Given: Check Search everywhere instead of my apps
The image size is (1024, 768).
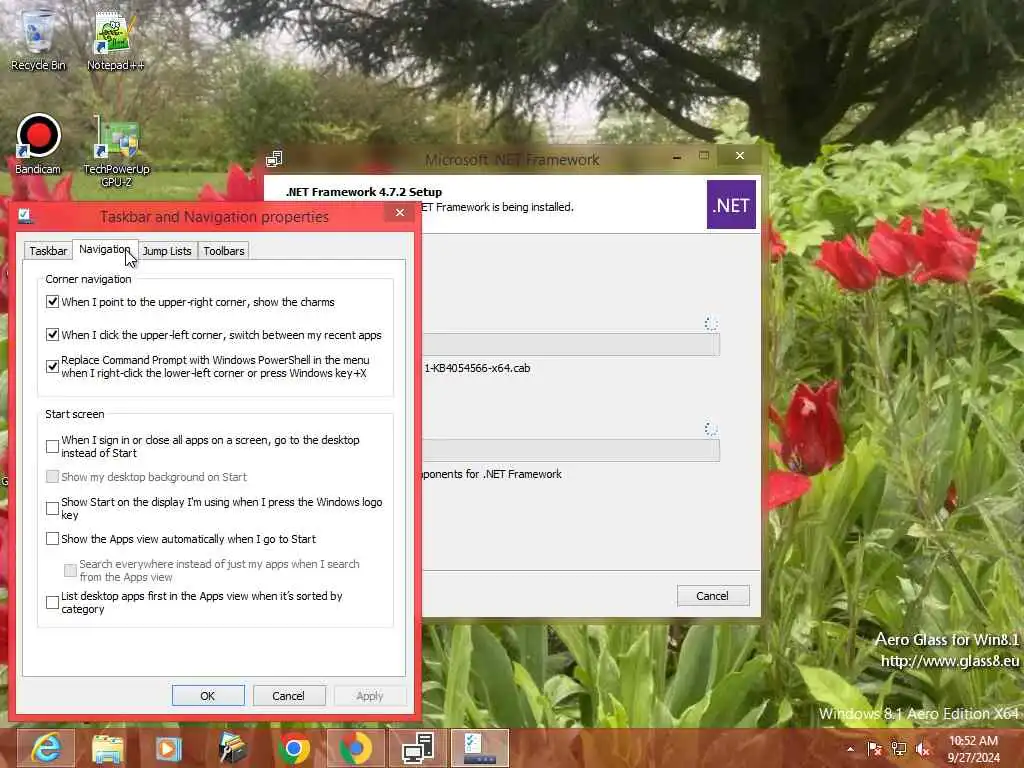Looking at the screenshot, I should [70, 570].
